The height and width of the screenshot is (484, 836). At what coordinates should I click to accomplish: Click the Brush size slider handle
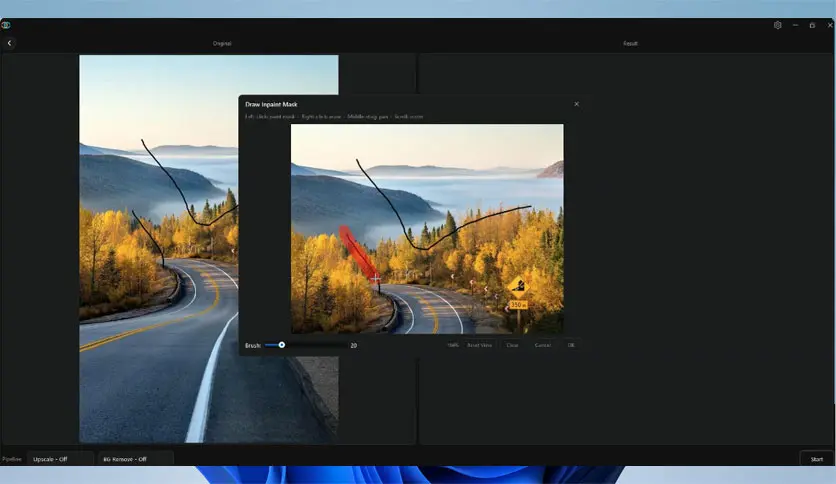[282, 345]
